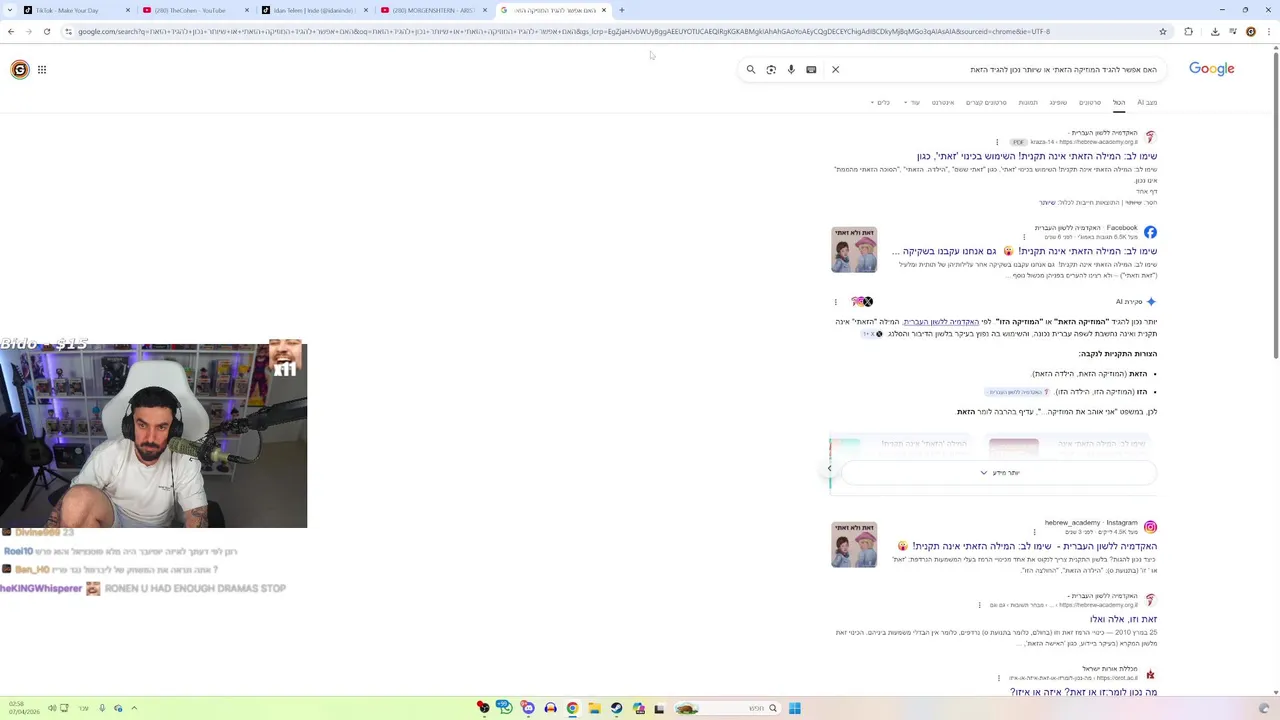Viewport: 1280px width, 720px height.
Task: Switch to the שופינג (Shopping) tab
Action: pyautogui.click(x=1058, y=102)
